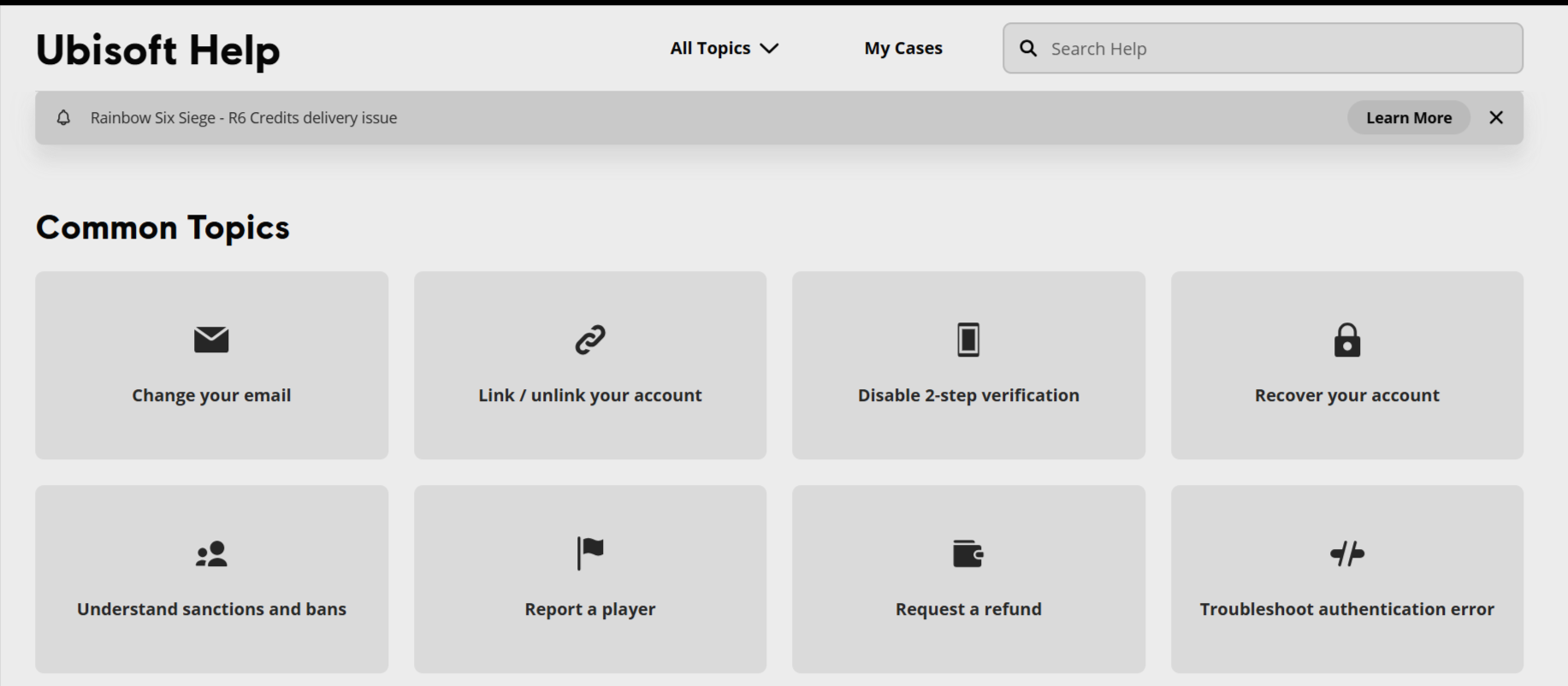Click the padlock icon for account recovery

click(1347, 340)
